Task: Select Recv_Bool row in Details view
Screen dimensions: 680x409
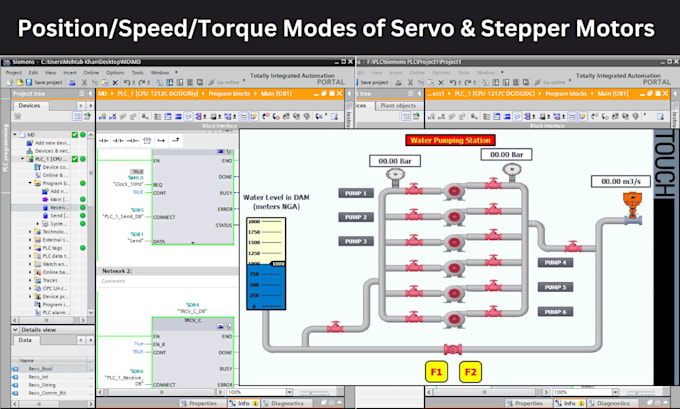Action: pyautogui.click(x=52, y=369)
